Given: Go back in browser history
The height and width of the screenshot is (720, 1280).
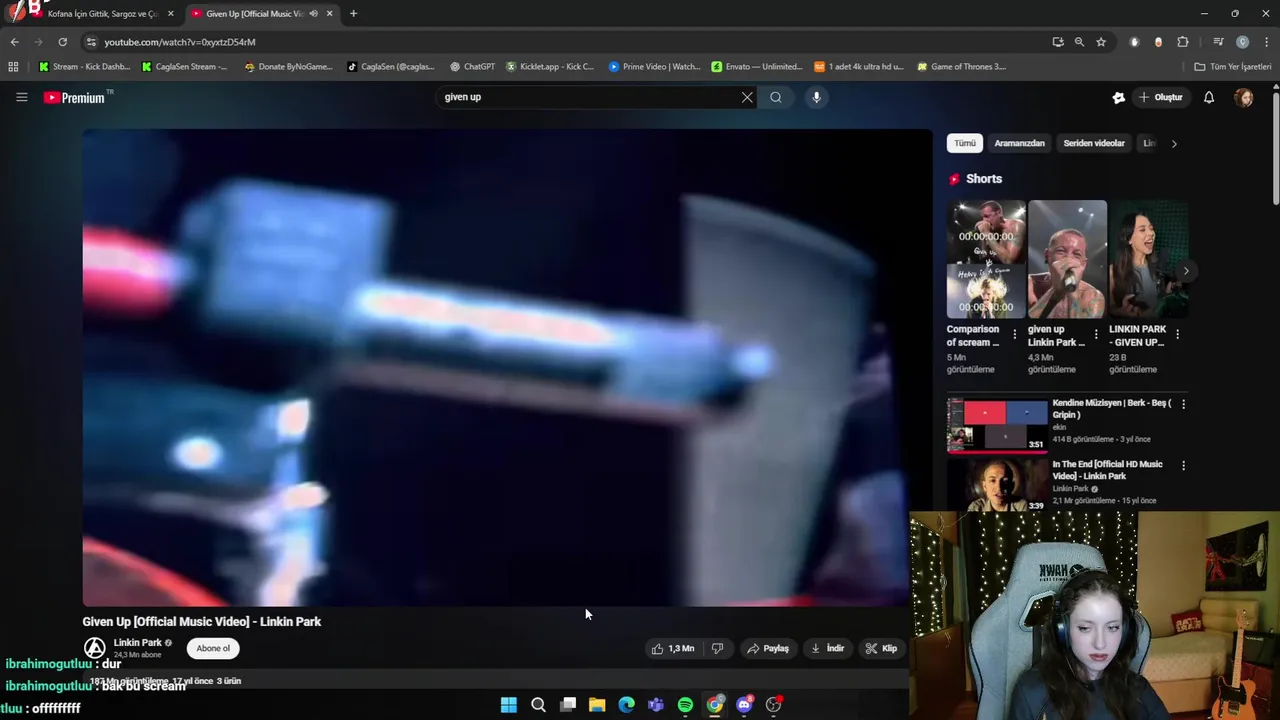Looking at the screenshot, I should point(14,42).
